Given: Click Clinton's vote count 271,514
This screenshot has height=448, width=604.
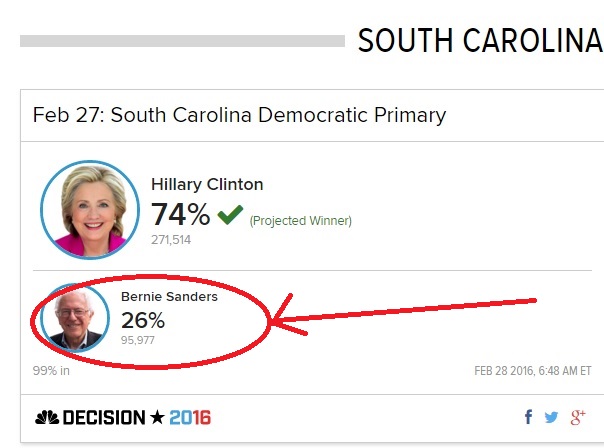Looking at the screenshot, I should (171, 240).
